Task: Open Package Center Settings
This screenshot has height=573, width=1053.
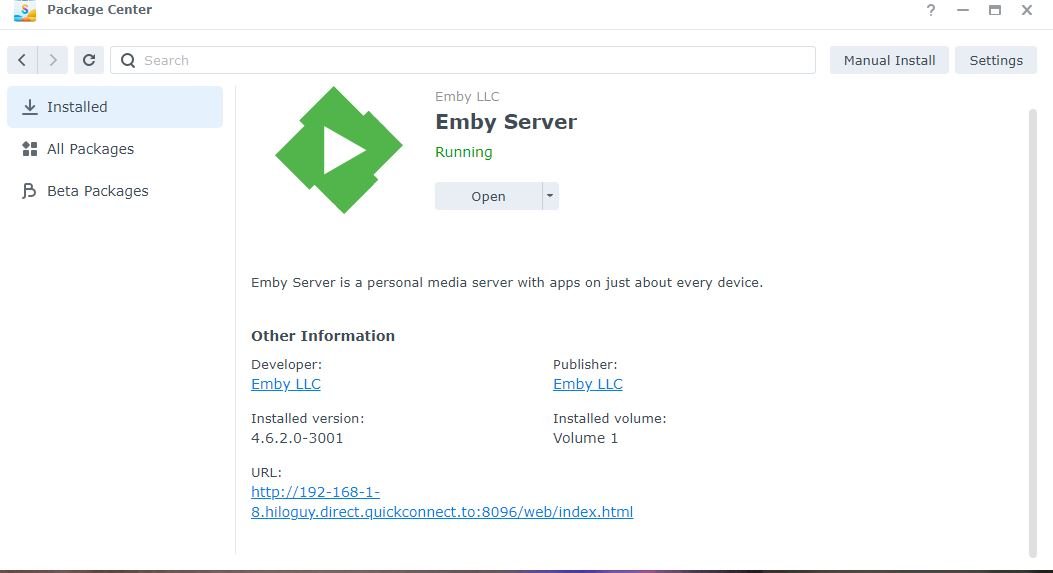Action: pyautogui.click(x=995, y=60)
